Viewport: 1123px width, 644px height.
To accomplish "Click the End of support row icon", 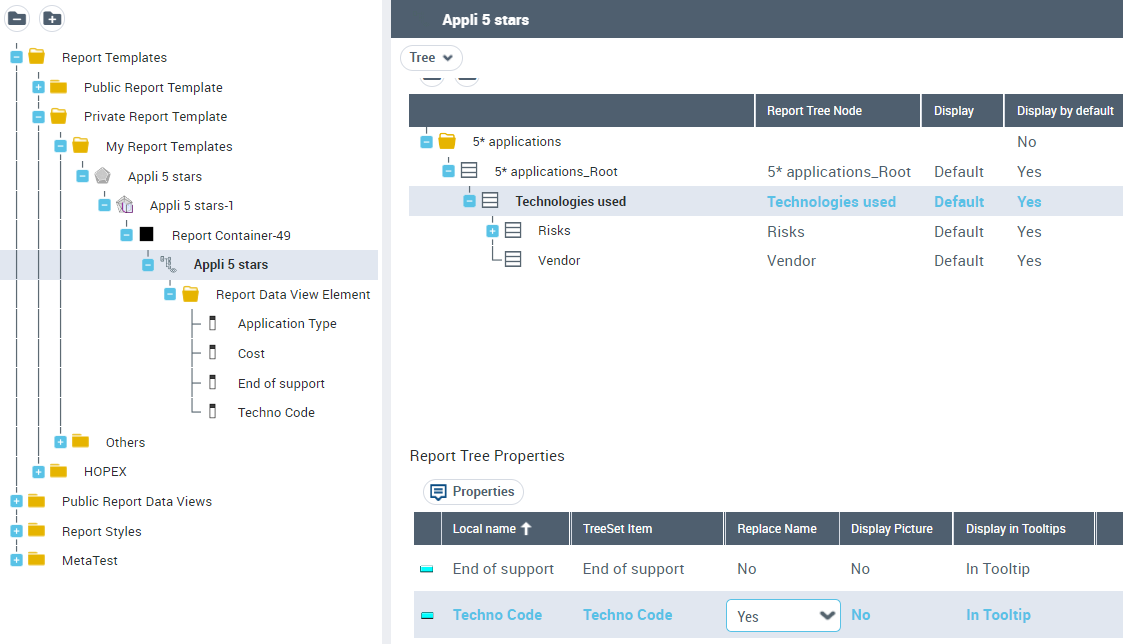I will (427, 569).
